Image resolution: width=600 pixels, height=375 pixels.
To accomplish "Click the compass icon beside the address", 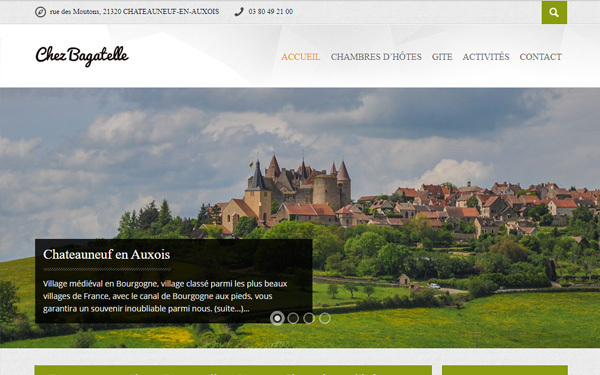I will click(41, 12).
